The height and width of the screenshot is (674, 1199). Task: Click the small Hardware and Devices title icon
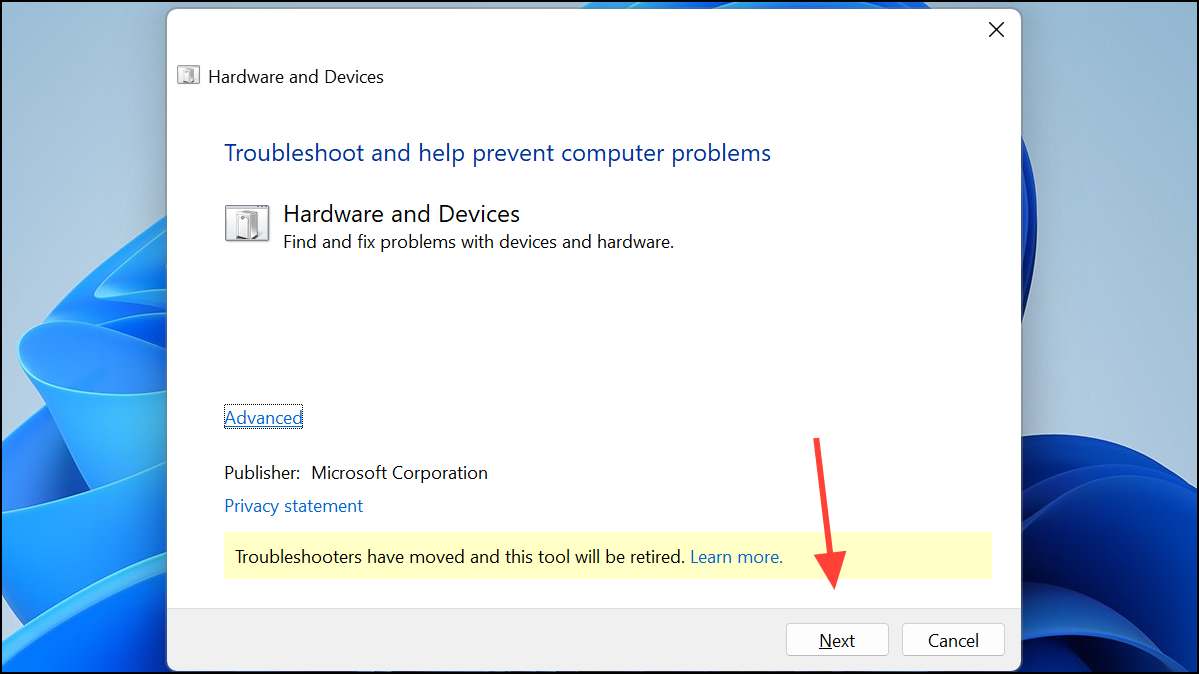(x=188, y=75)
